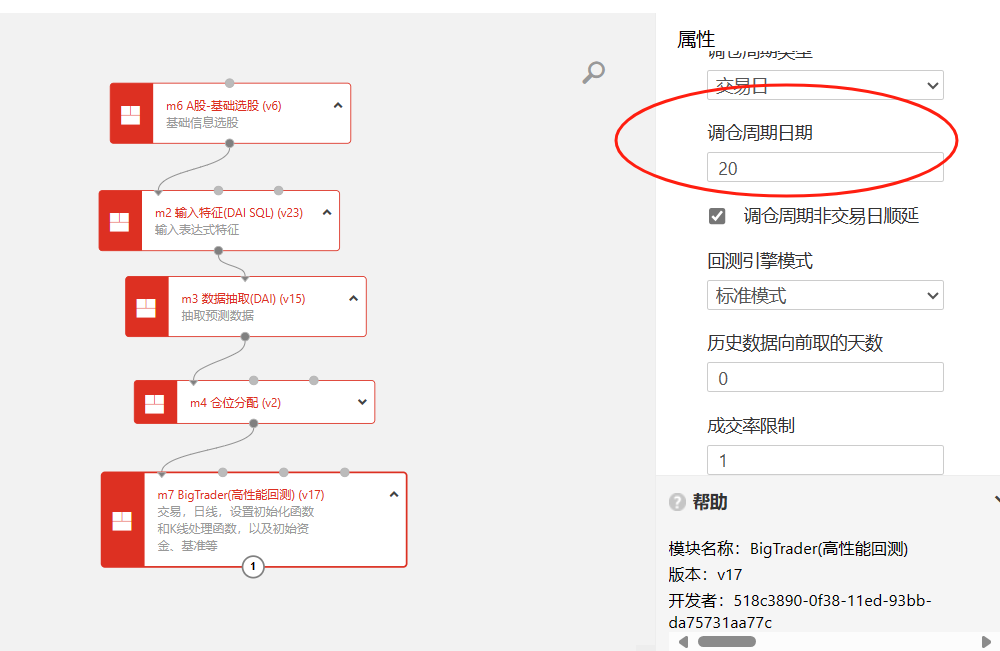Image resolution: width=1000 pixels, height=651 pixels.
Task: Click the 调仓周期日期 input field
Action: pos(824,168)
